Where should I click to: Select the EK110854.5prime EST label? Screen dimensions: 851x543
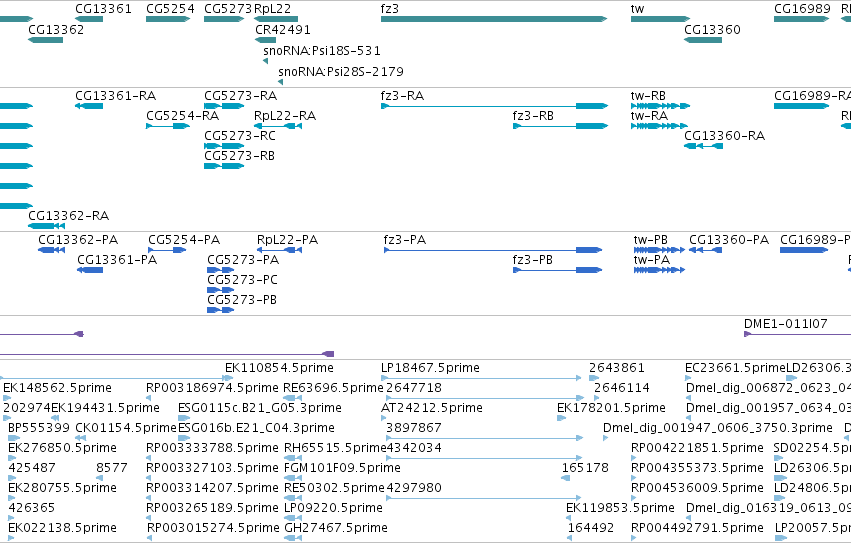pos(279,368)
